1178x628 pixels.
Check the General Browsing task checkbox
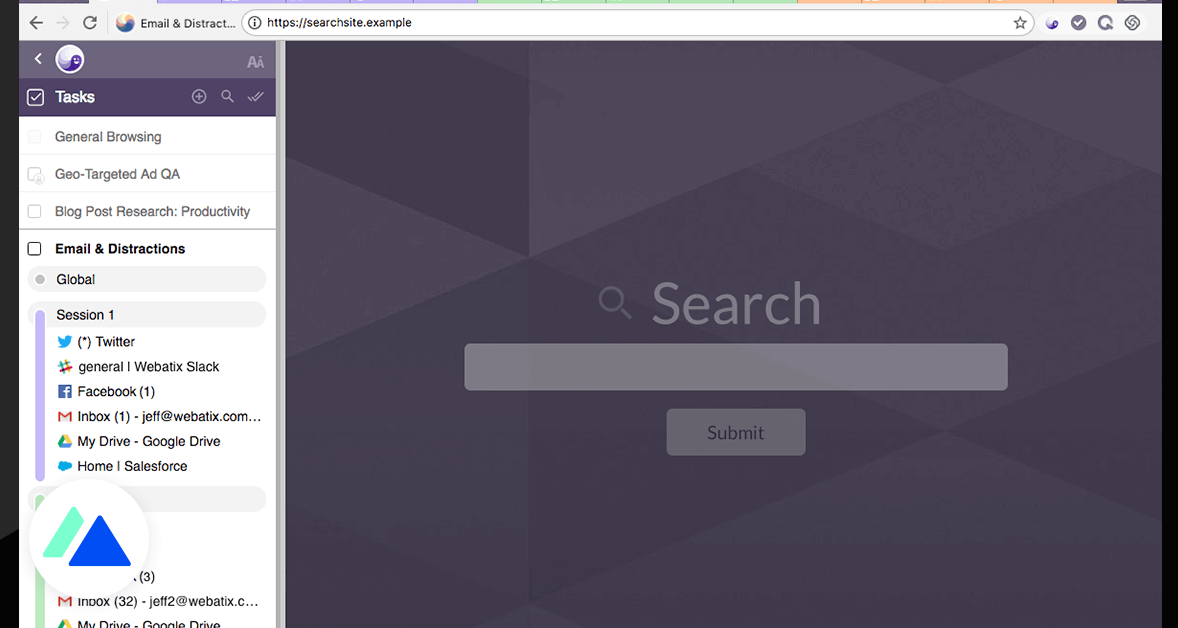tap(34, 136)
